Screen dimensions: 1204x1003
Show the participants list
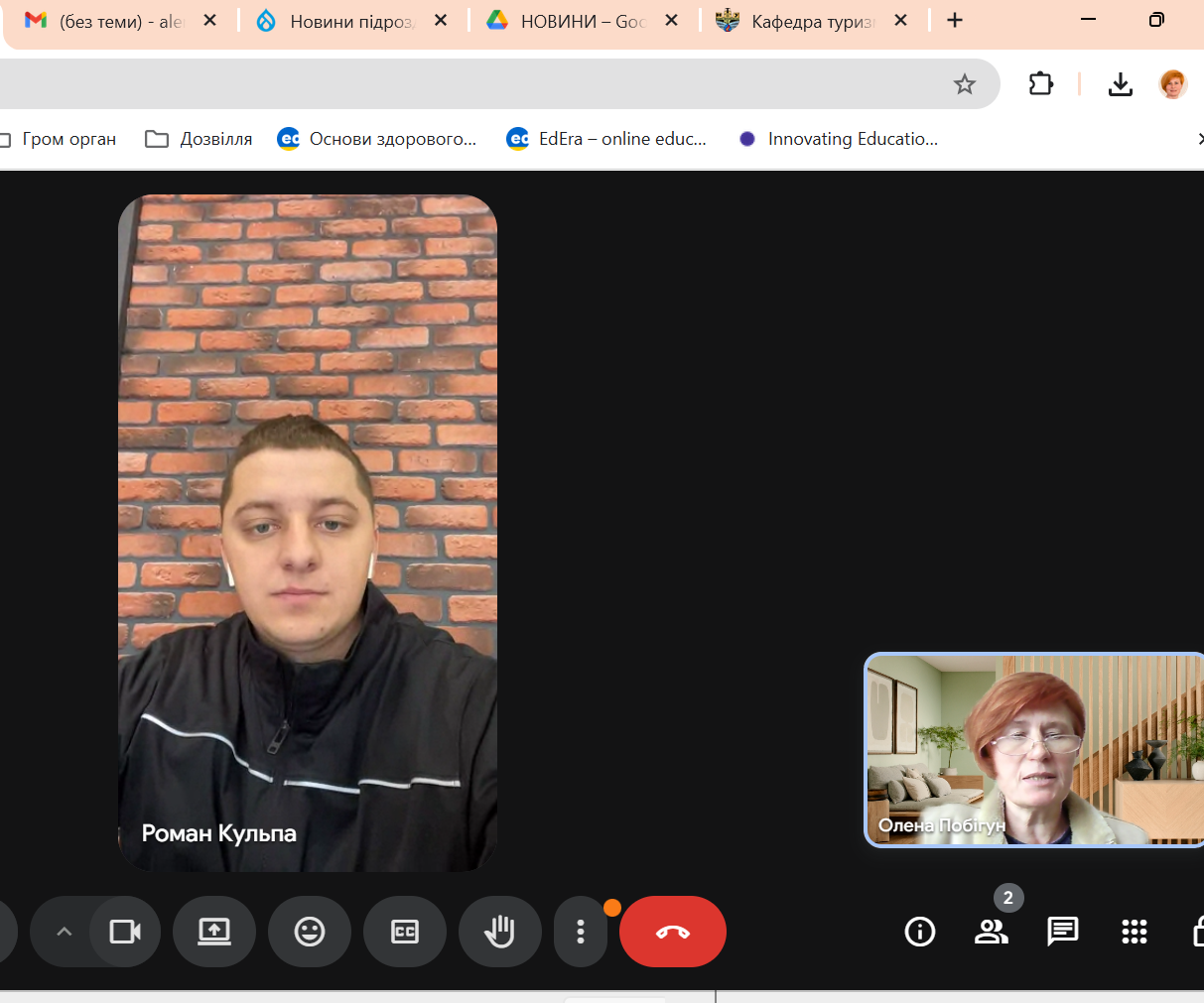click(991, 932)
